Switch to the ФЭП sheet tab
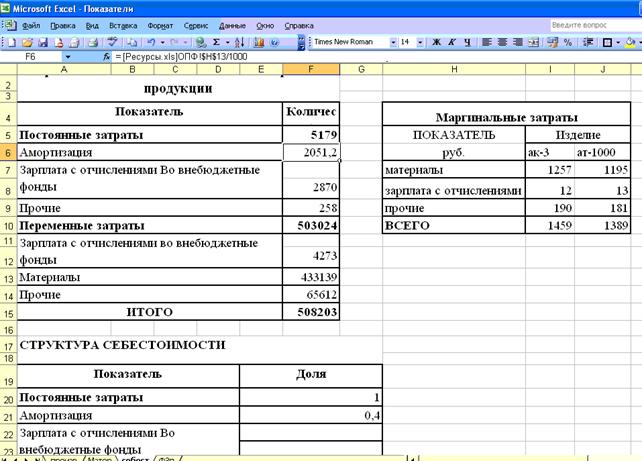This screenshot has height=461, width=642. [x=167, y=459]
